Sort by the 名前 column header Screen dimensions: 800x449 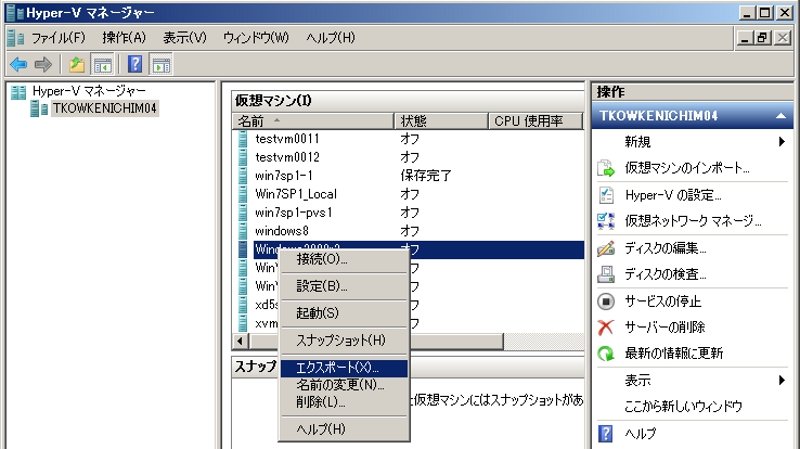313,121
